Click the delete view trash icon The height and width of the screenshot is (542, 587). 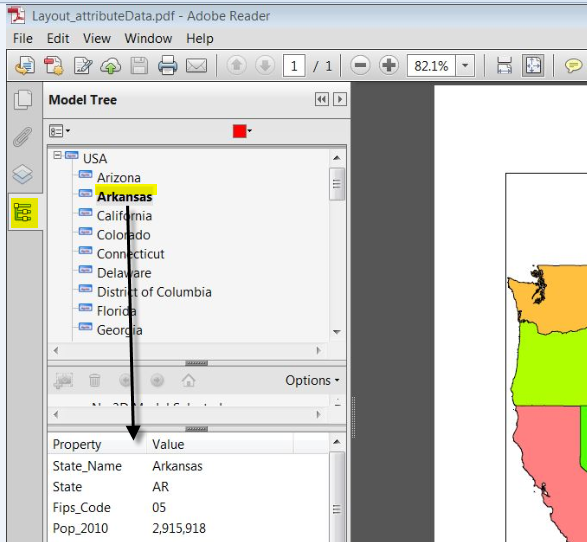95,381
